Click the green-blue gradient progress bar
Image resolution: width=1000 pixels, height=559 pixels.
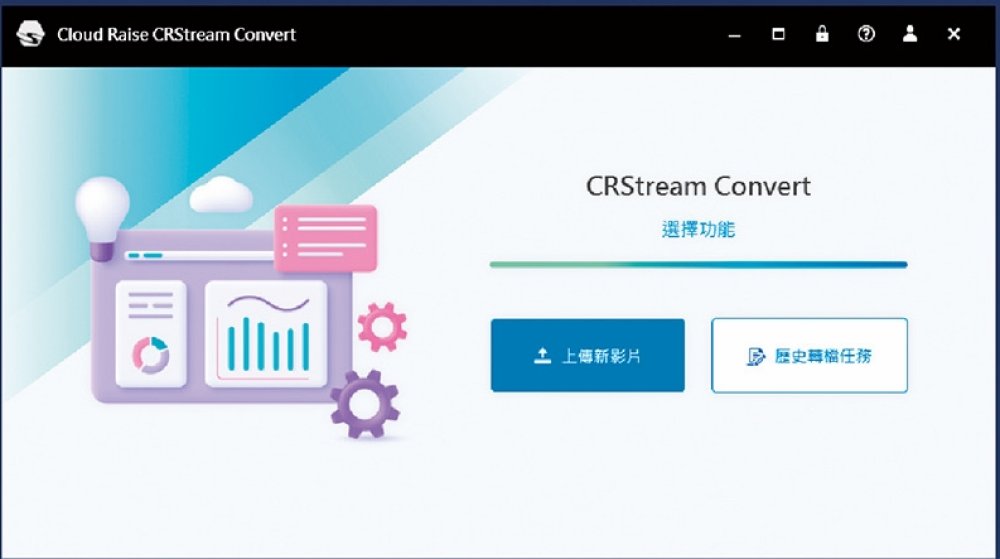[698, 265]
